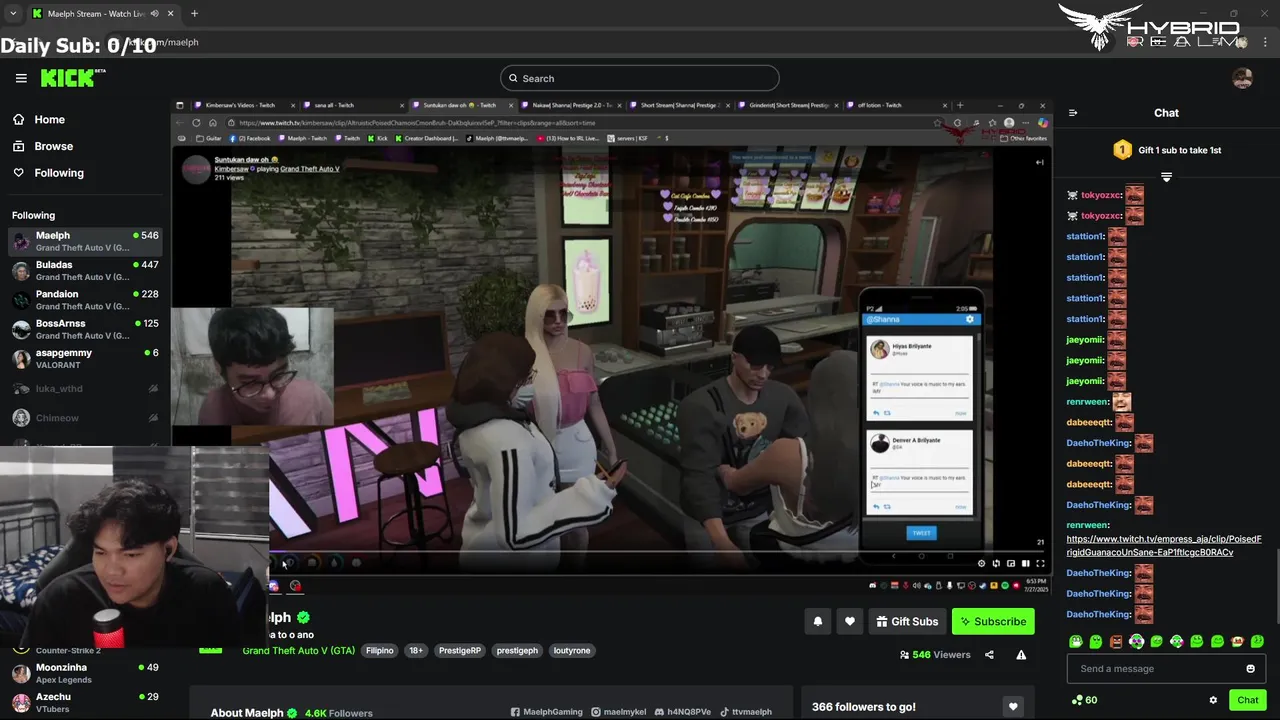Open the hamburger sidebar menu

click(x=21, y=78)
